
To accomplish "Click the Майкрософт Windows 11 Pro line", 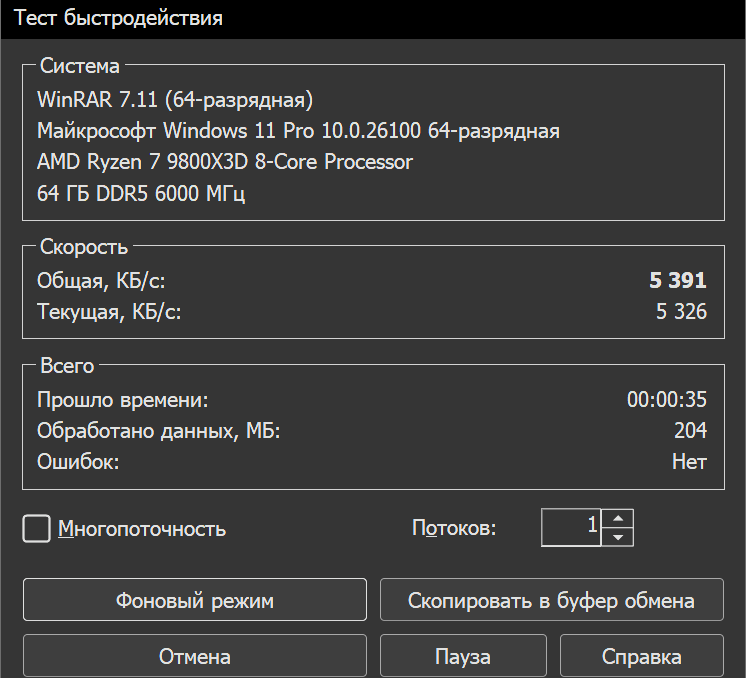I will (x=298, y=131).
